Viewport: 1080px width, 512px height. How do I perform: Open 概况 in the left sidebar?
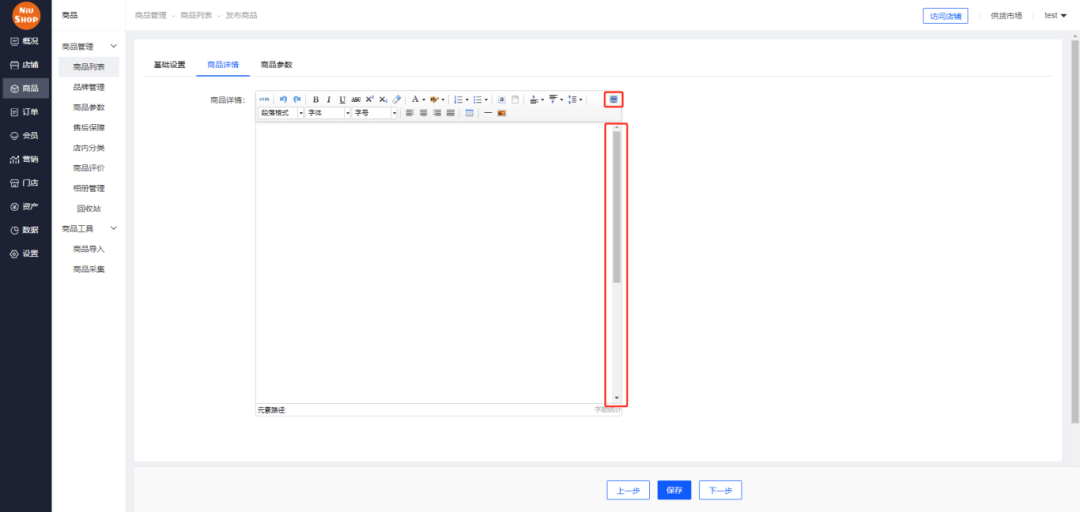[25, 41]
